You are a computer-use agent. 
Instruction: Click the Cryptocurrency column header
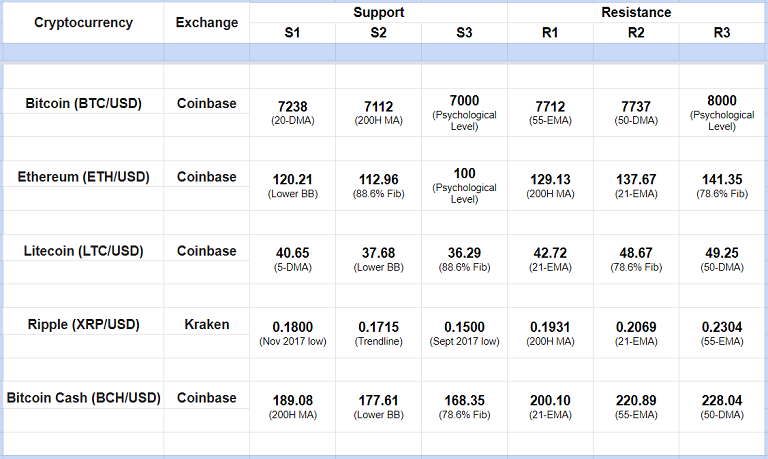[x=82, y=23]
